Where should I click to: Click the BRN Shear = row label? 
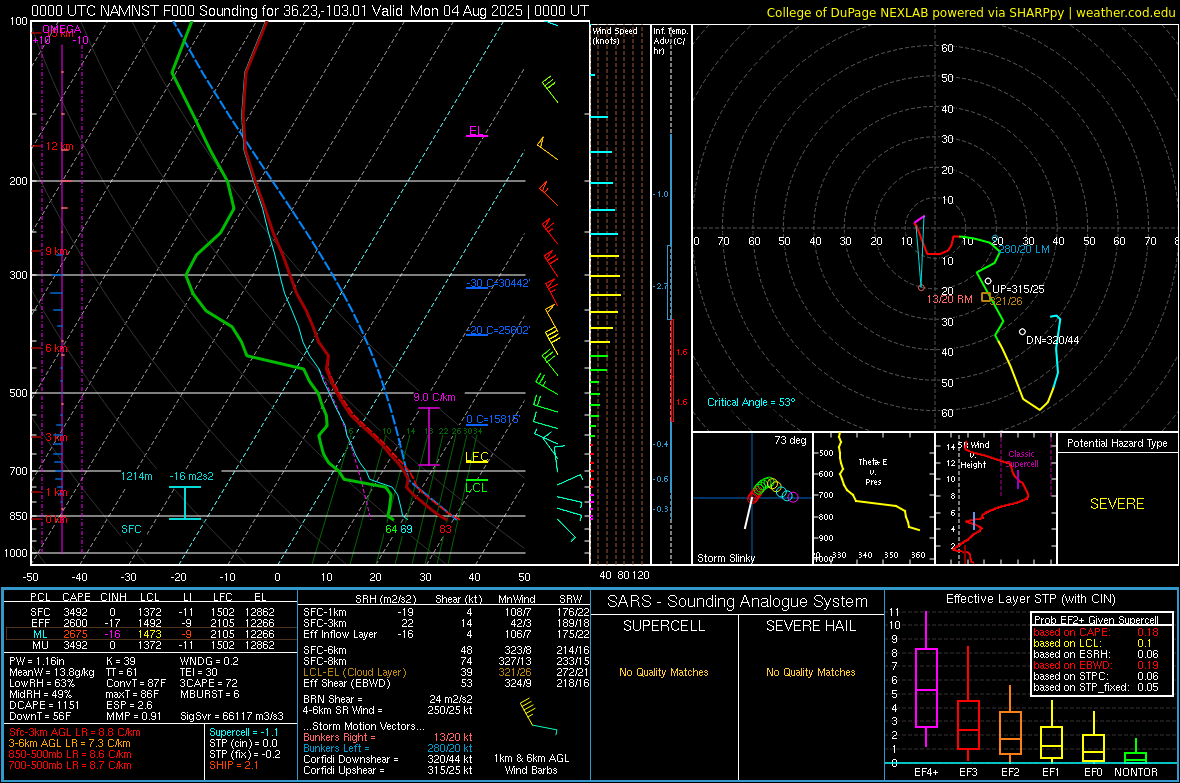pos(333,699)
